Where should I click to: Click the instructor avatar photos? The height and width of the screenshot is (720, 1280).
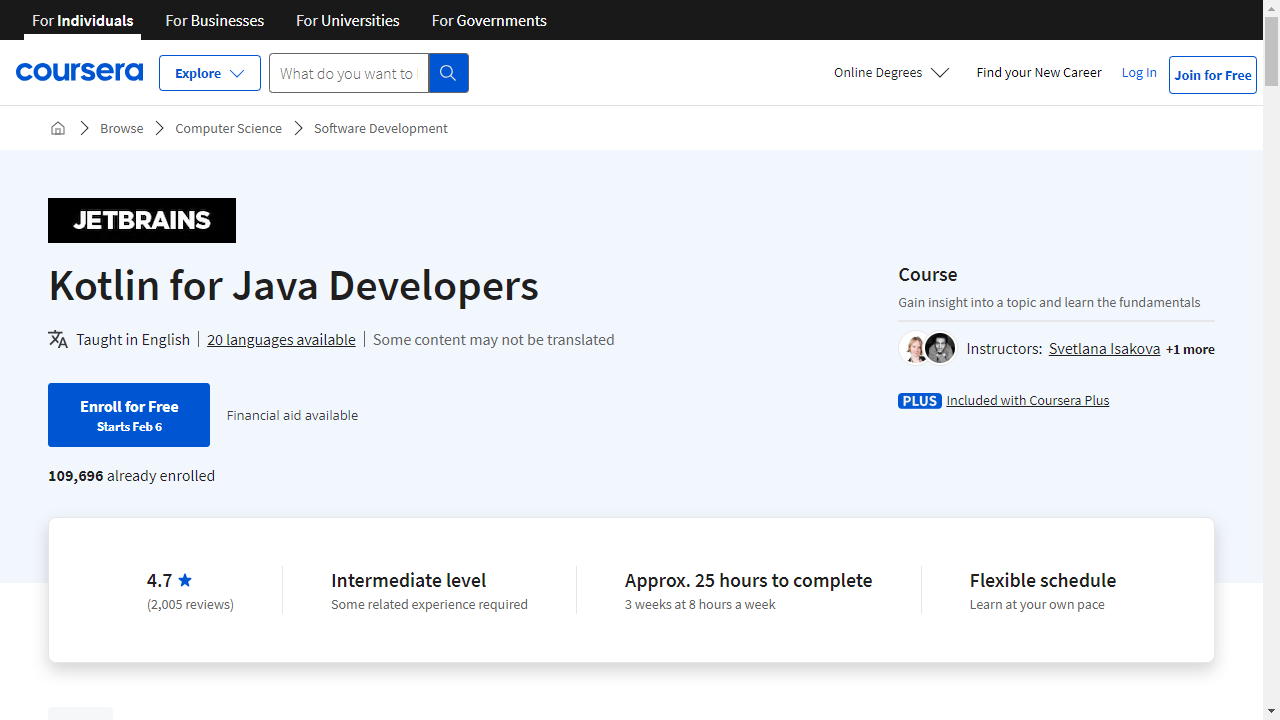pyautogui.click(x=928, y=348)
